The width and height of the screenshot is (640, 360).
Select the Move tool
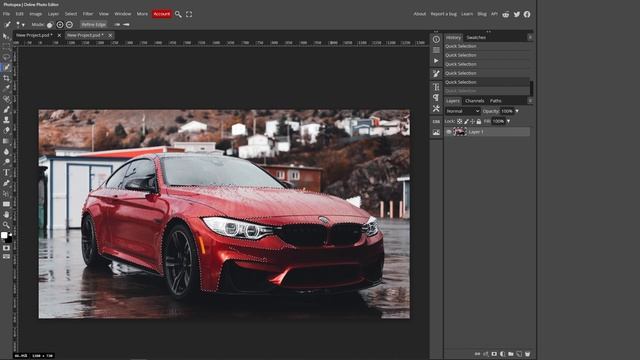[6, 36]
